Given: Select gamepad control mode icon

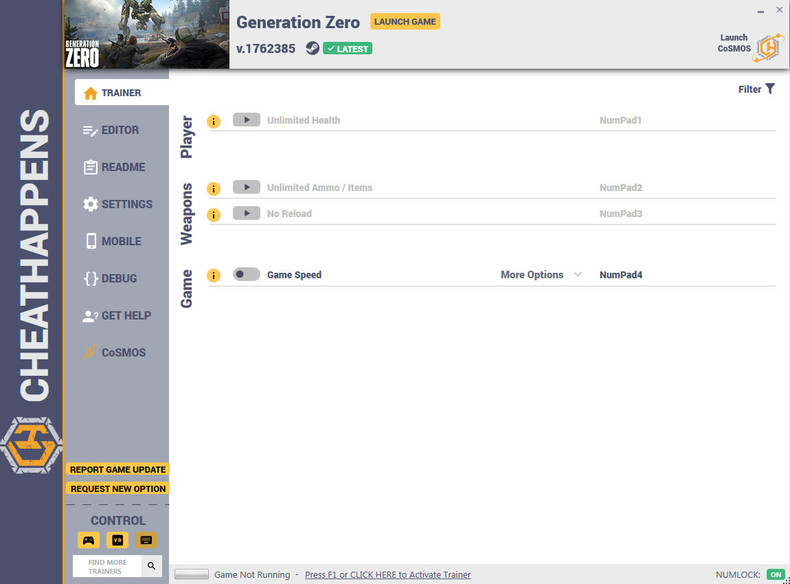Looking at the screenshot, I should 89,540.
